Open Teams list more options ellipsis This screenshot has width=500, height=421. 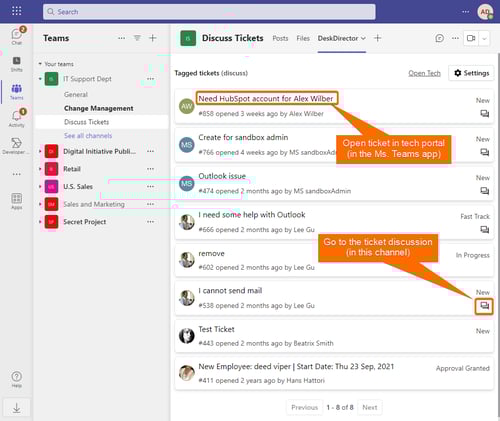point(122,38)
